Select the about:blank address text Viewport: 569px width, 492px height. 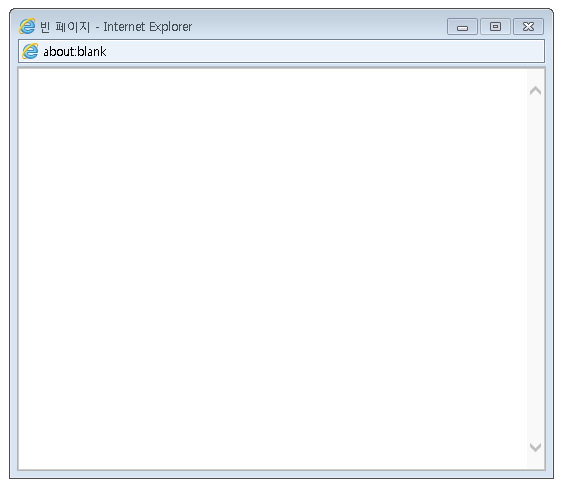(75, 52)
